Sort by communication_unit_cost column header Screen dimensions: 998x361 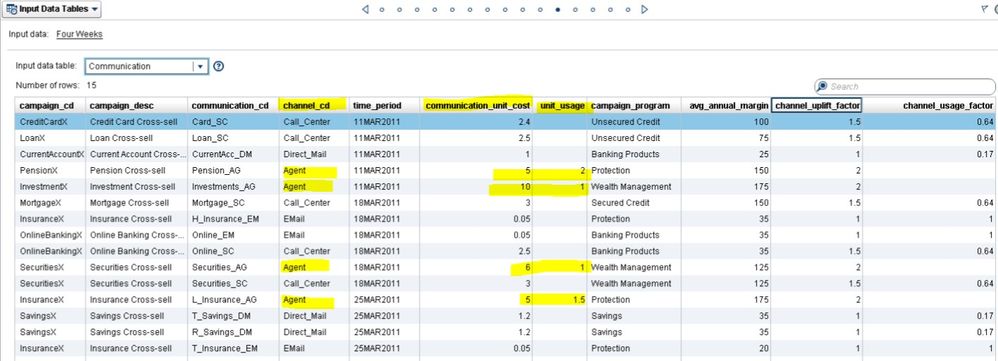(477, 105)
